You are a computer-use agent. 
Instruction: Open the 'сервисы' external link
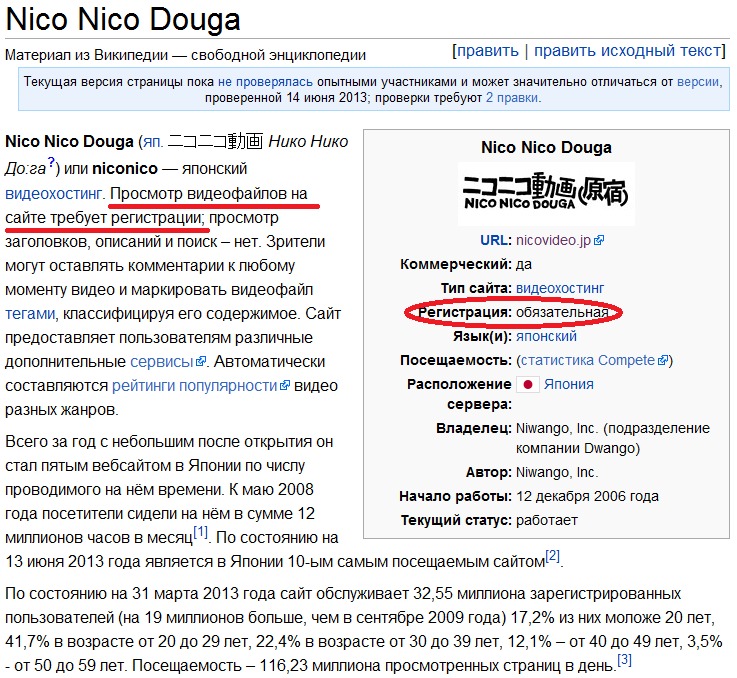[x=162, y=362]
